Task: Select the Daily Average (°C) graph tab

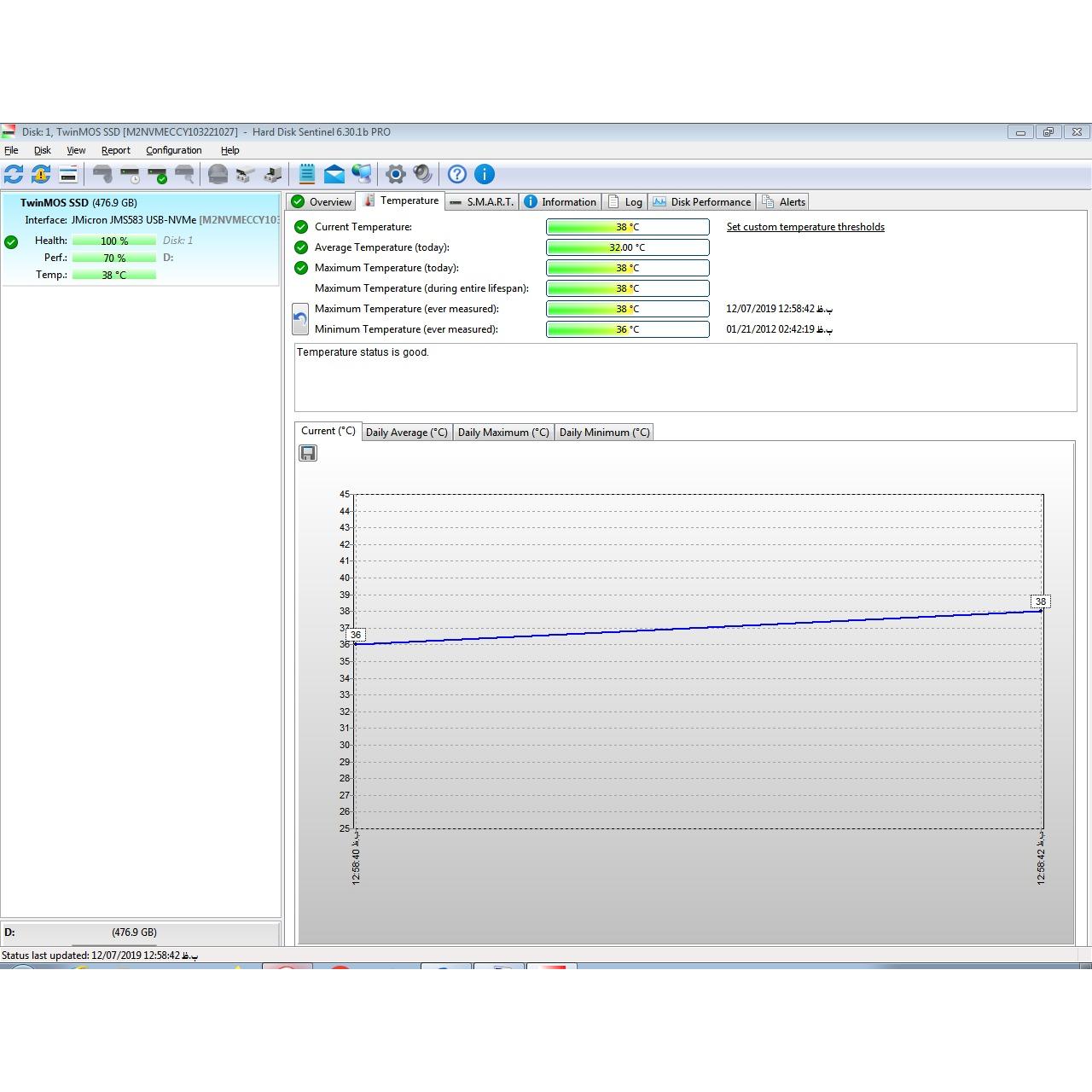Action: (407, 433)
